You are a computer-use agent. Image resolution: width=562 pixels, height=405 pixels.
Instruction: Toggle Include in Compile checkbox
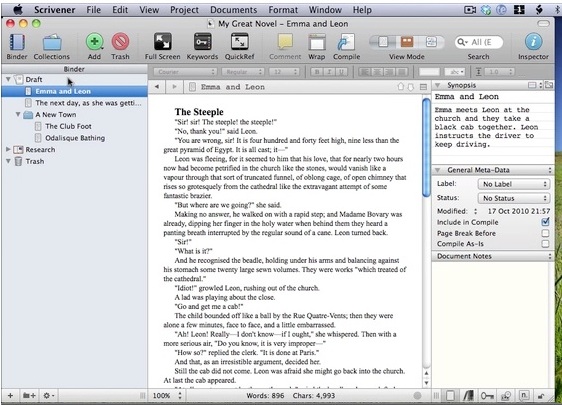545,222
